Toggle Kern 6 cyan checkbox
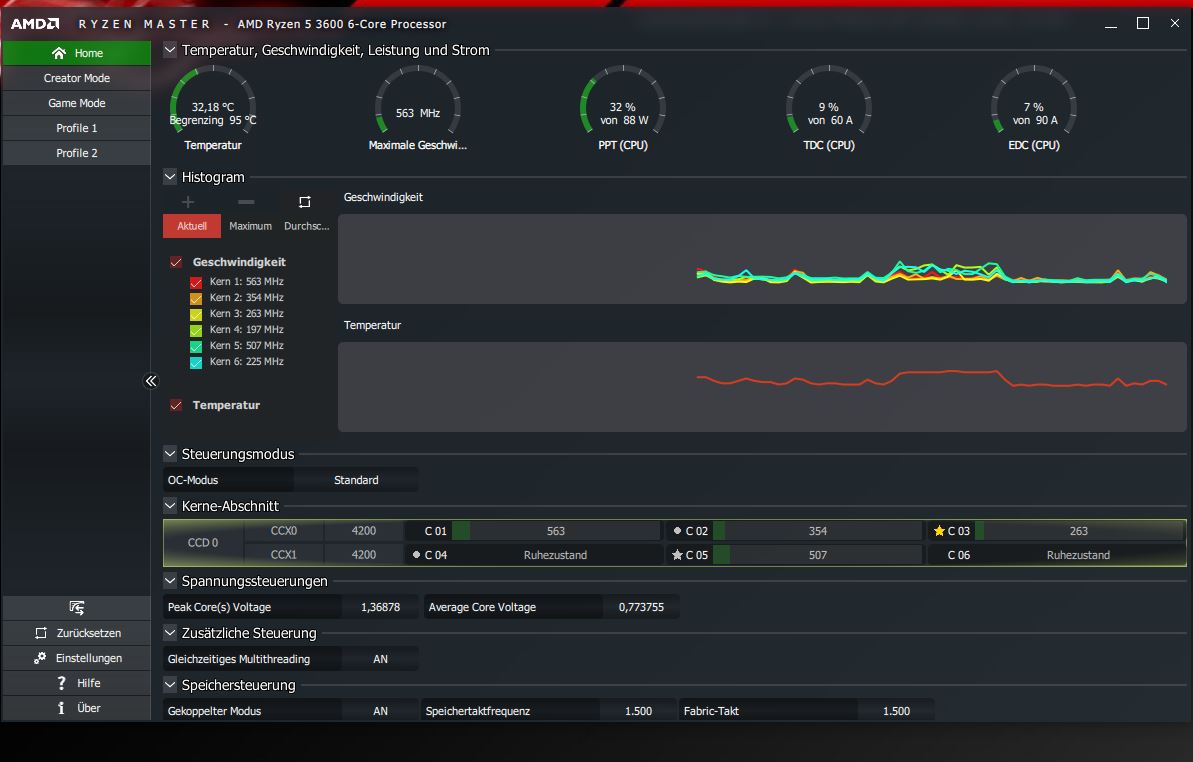The image size is (1193, 762). [196, 362]
